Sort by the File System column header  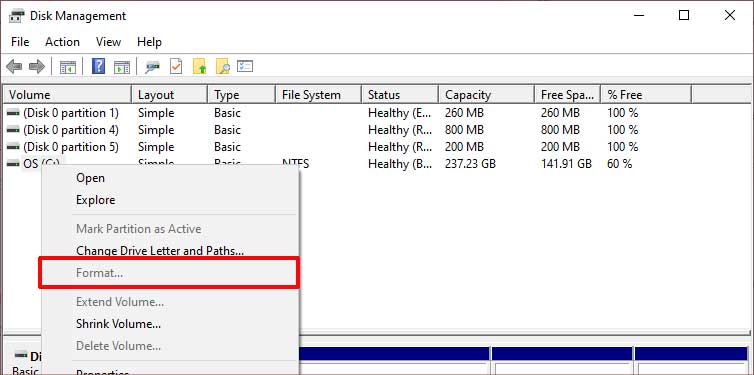click(319, 95)
